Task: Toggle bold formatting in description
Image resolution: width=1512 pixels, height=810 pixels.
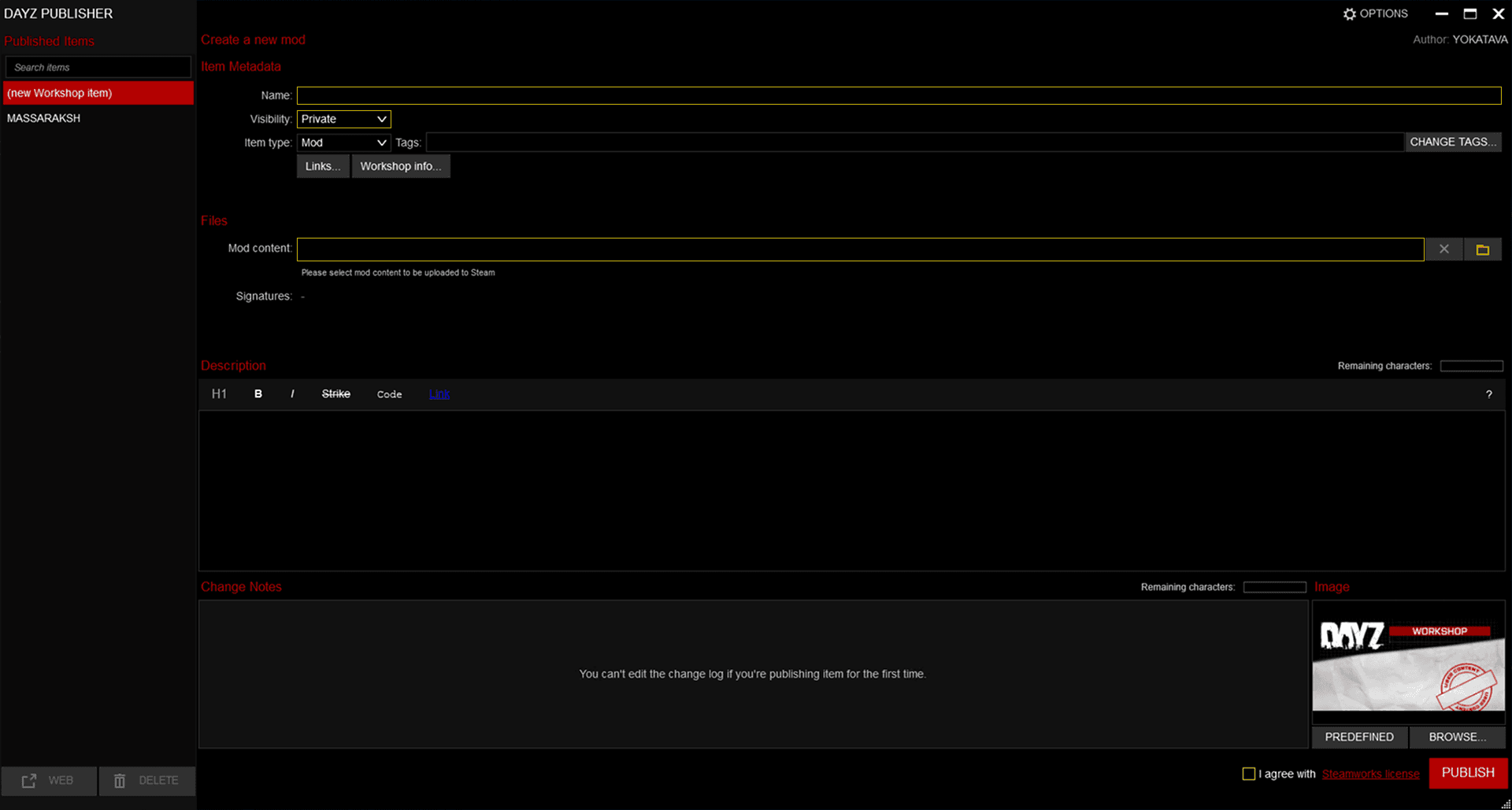Action: [258, 394]
